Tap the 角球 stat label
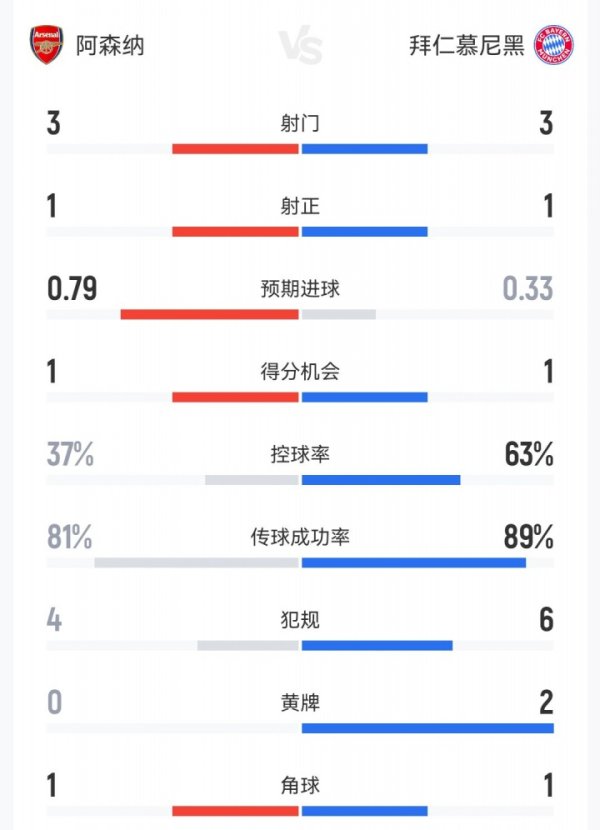The width and height of the screenshot is (600, 830). coord(300,786)
